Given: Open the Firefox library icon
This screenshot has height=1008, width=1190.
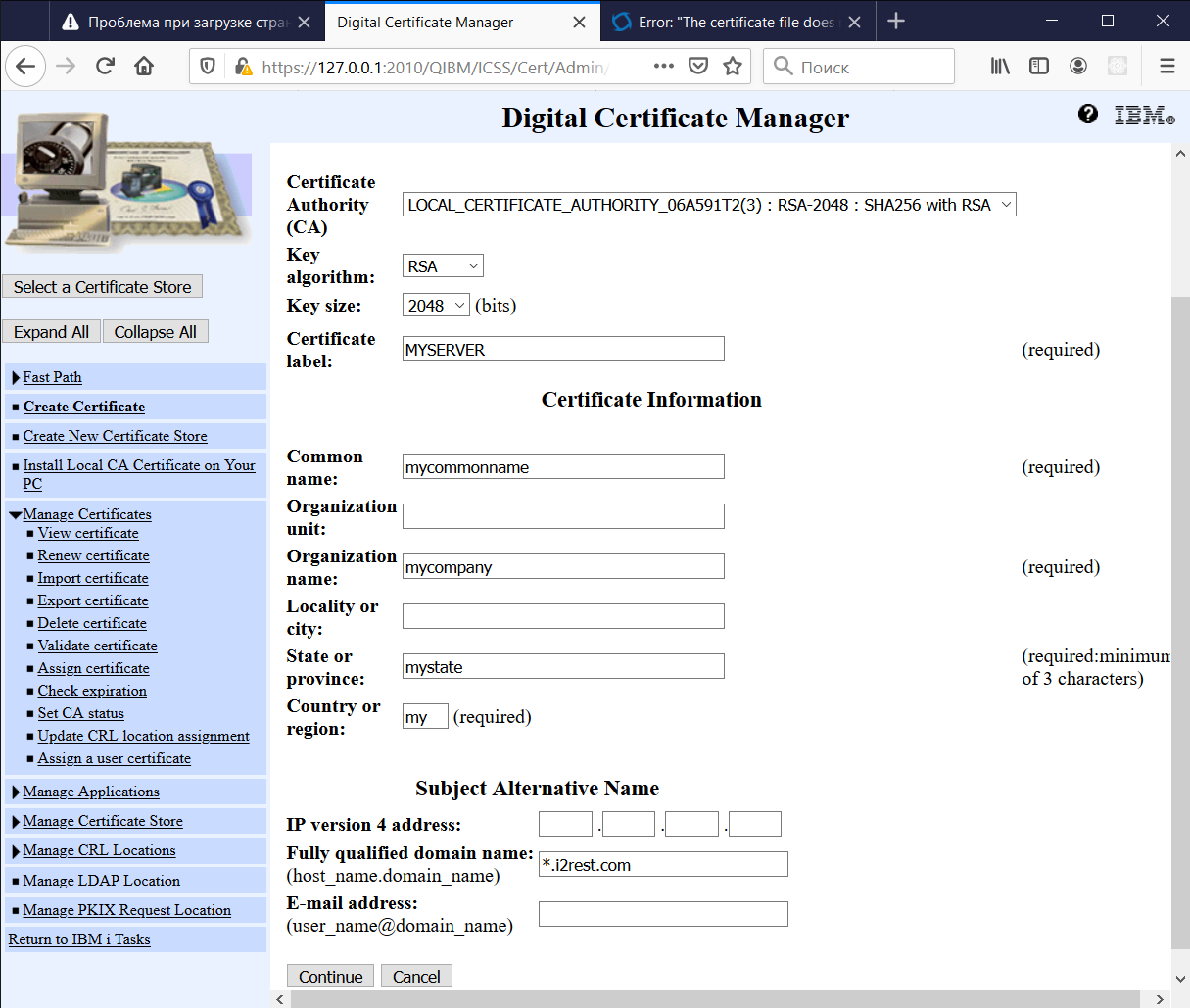Looking at the screenshot, I should click(x=1000, y=66).
